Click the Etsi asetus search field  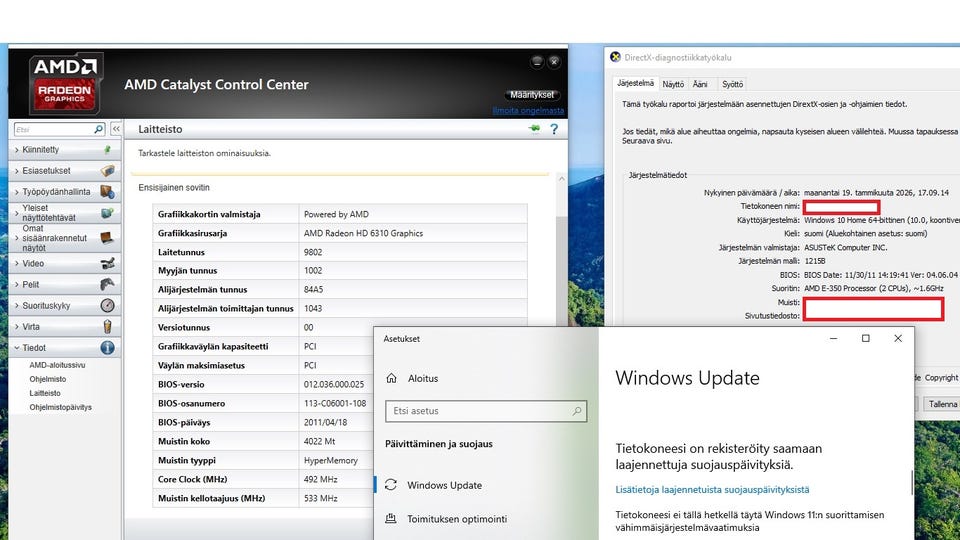(480, 411)
